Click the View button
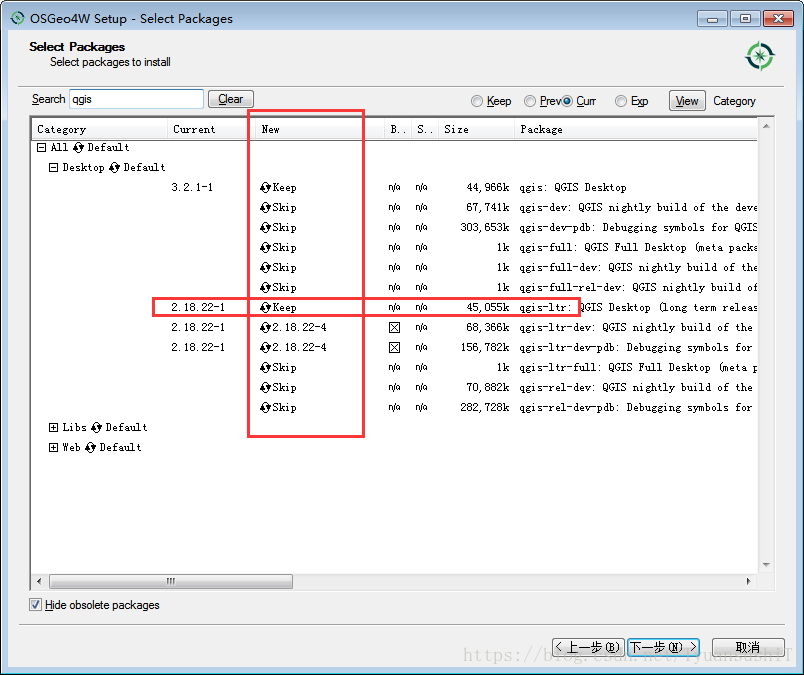This screenshot has height=675, width=804. point(687,101)
